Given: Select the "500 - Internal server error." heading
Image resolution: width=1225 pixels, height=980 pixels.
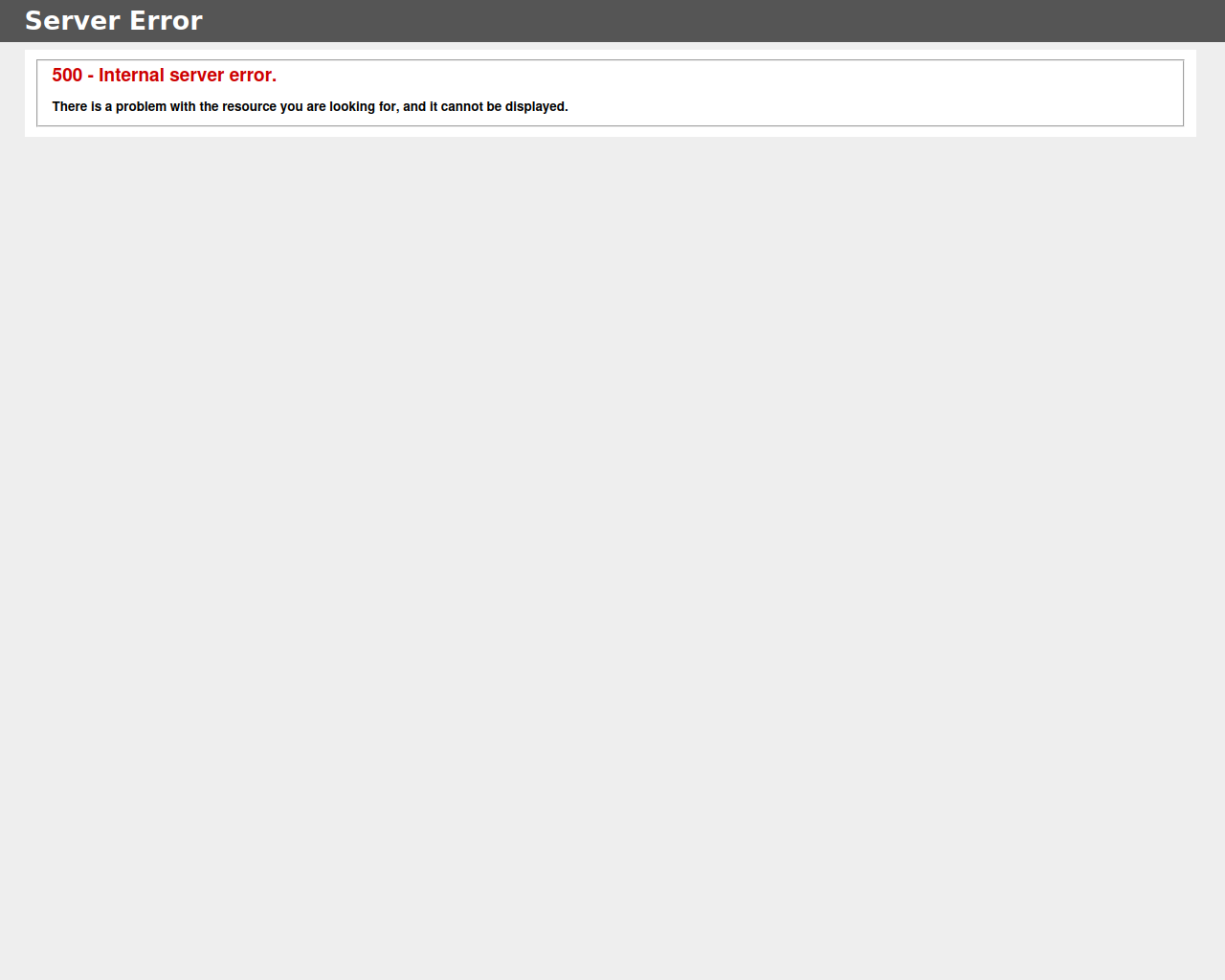Looking at the screenshot, I should [164, 76].
